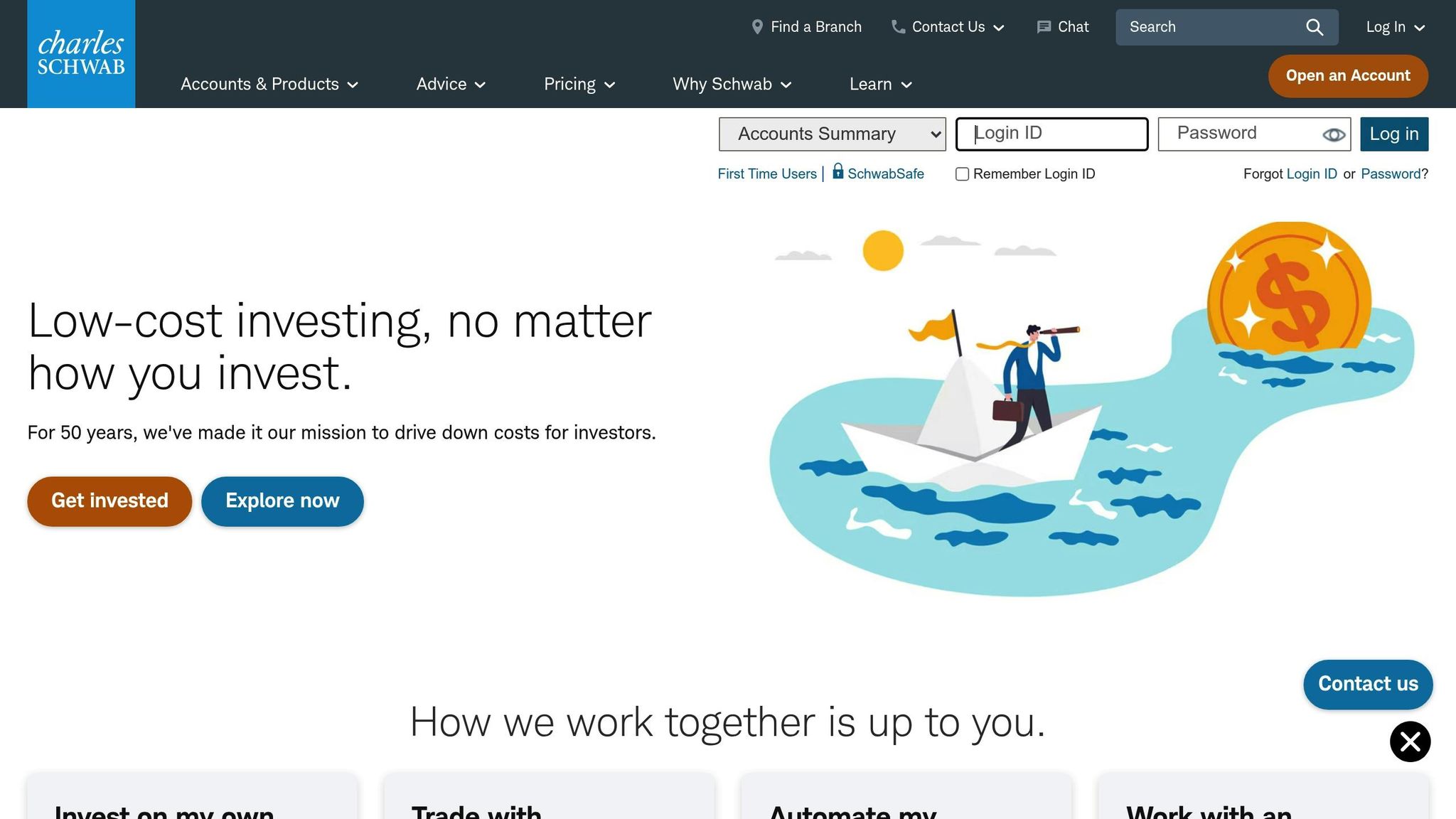
Task: Open the Chat link in header
Action: point(1063,27)
